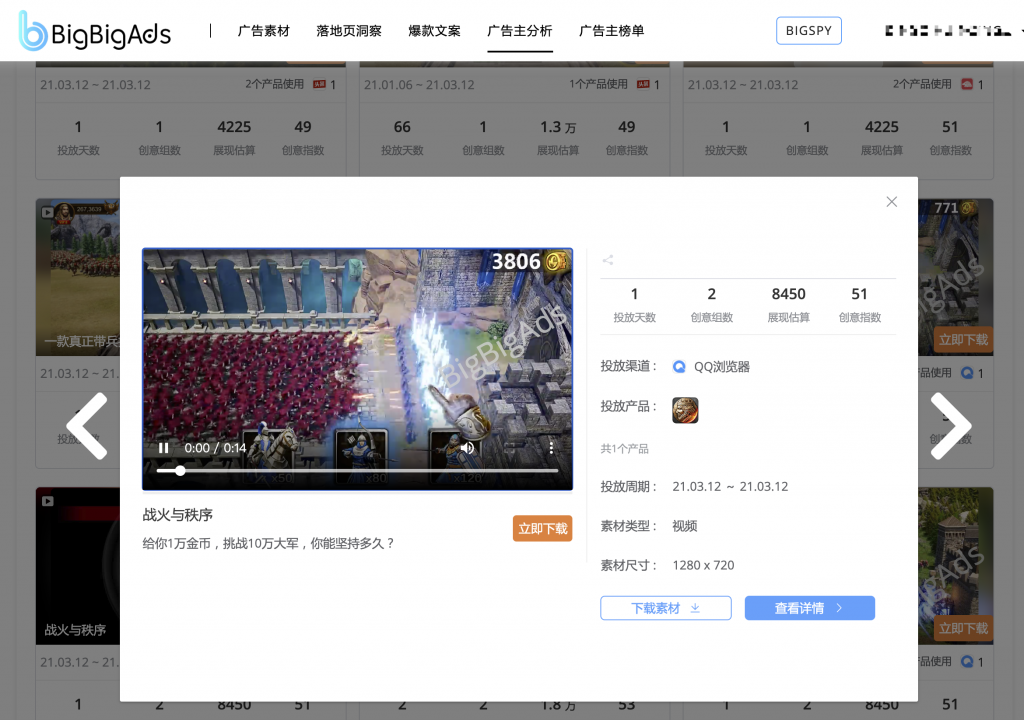This screenshot has height=720, width=1024.
Task: Click the 51 创意指数 value in popup
Action: pos(859,294)
